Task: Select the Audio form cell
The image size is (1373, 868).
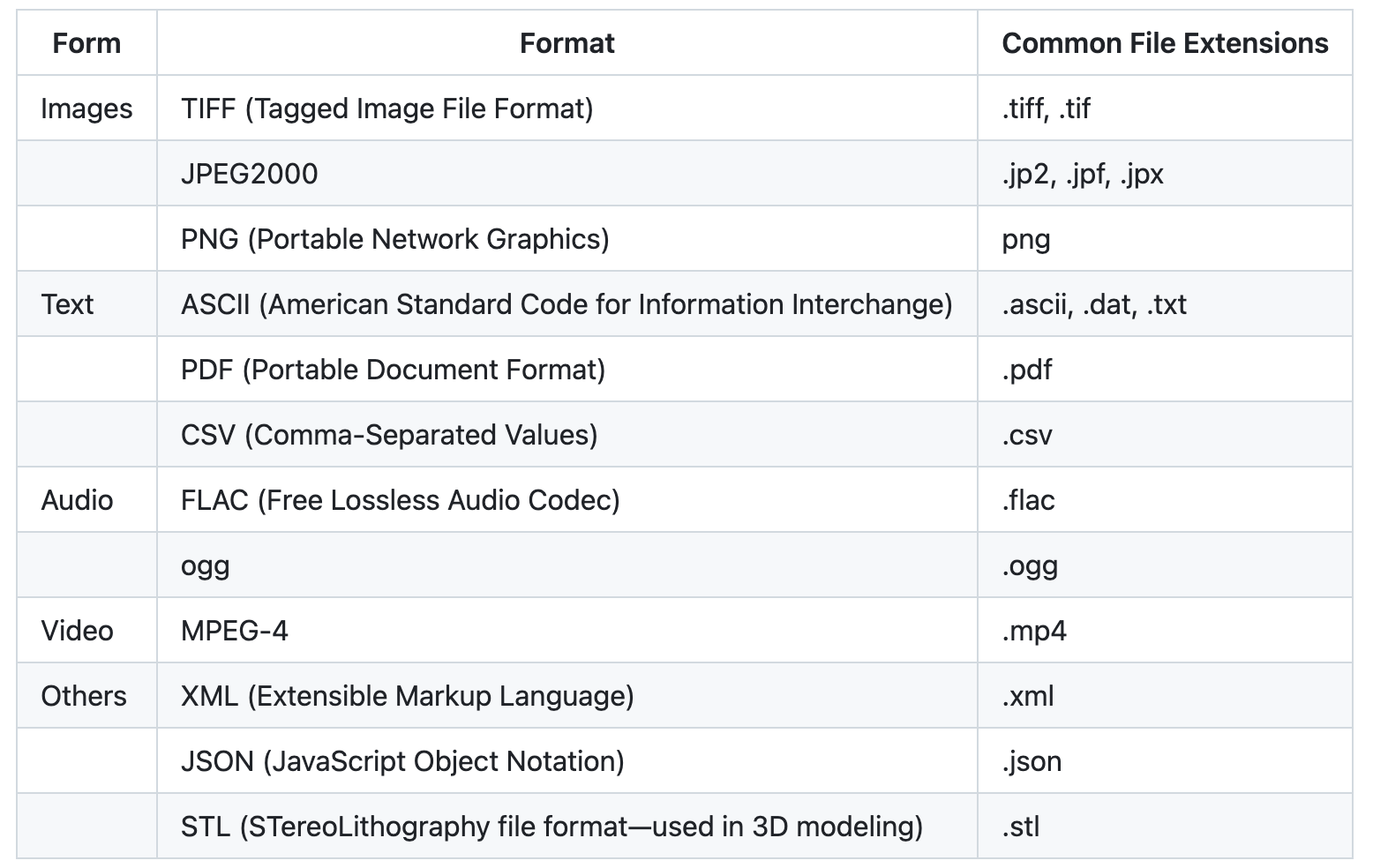Action: click(77, 500)
